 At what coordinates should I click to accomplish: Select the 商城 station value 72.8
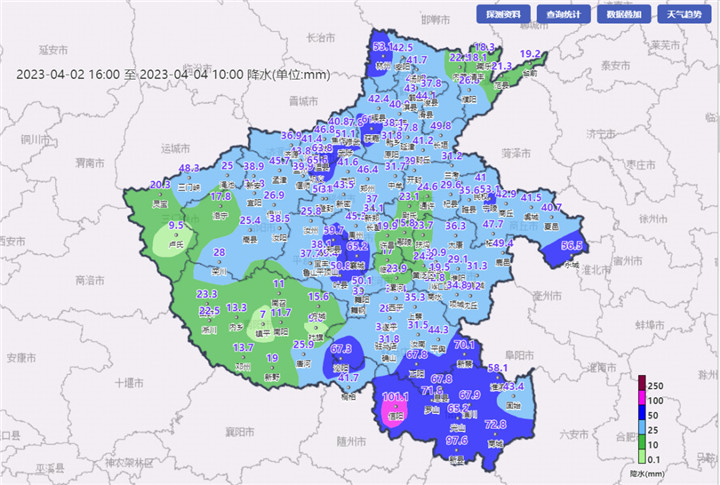495,425
